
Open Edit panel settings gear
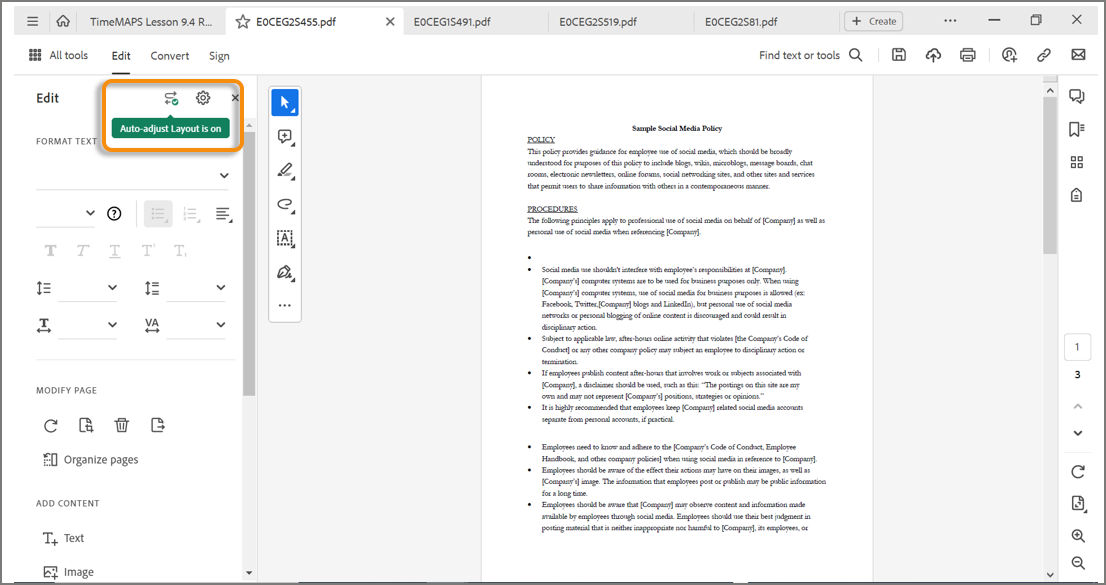pyautogui.click(x=203, y=98)
